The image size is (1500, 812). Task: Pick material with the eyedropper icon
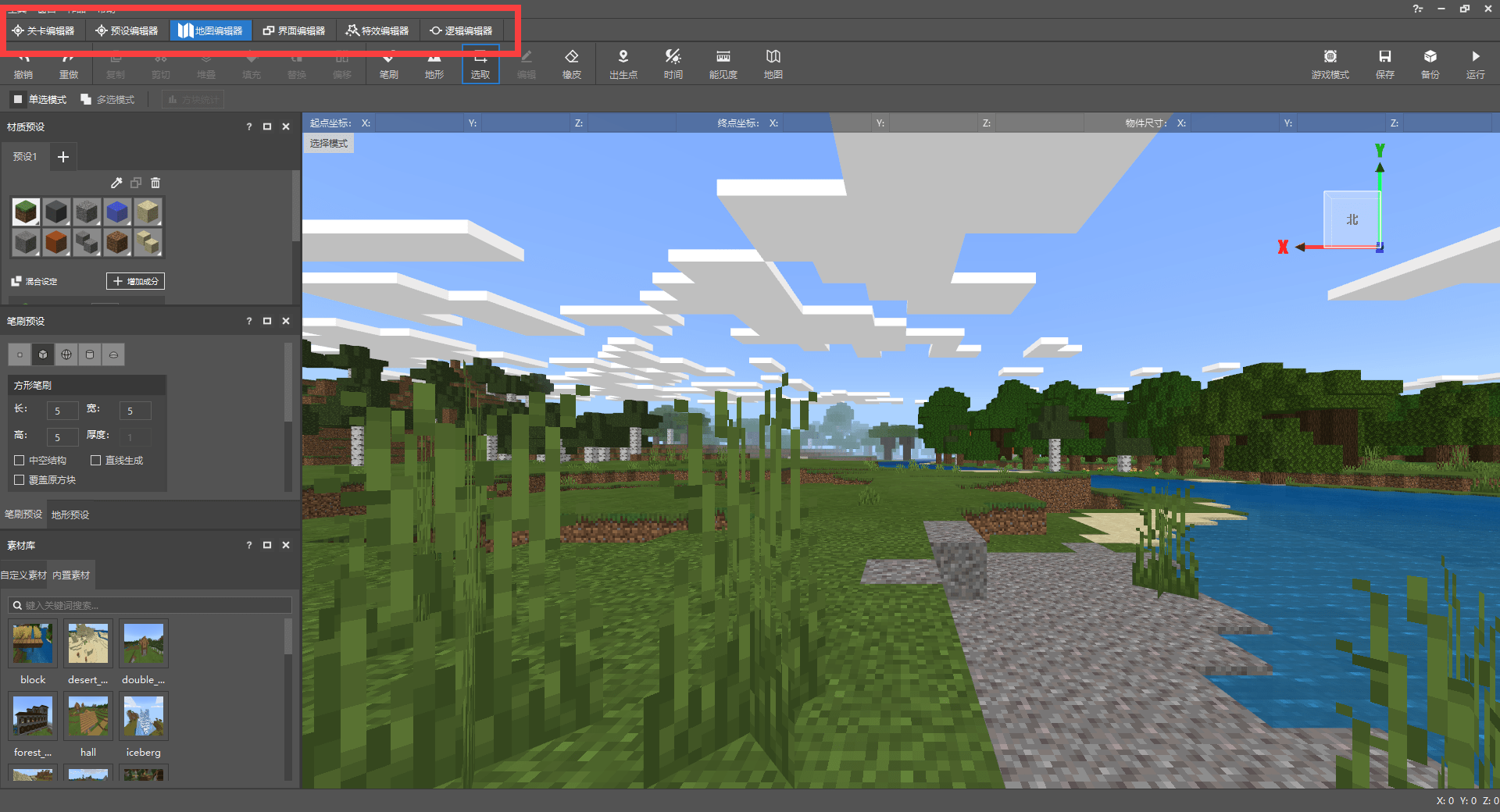click(116, 183)
